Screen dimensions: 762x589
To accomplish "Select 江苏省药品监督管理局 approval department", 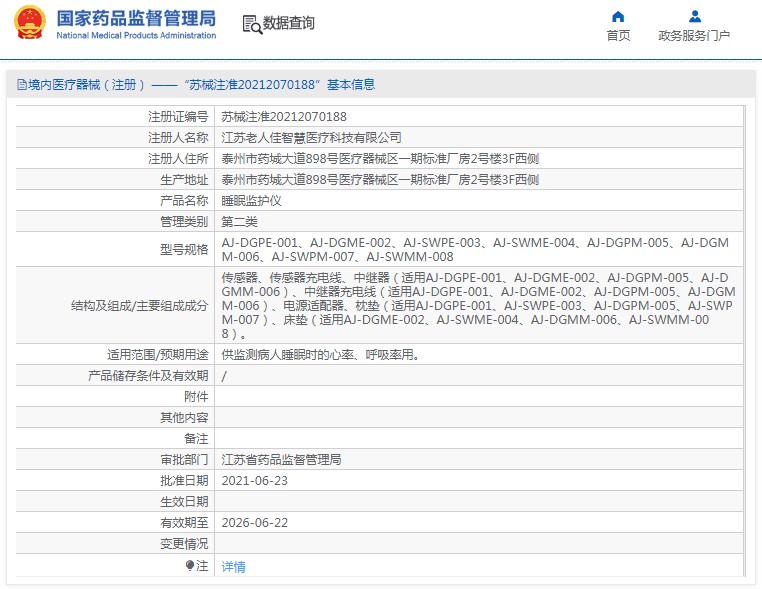I will [x=281, y=460].
